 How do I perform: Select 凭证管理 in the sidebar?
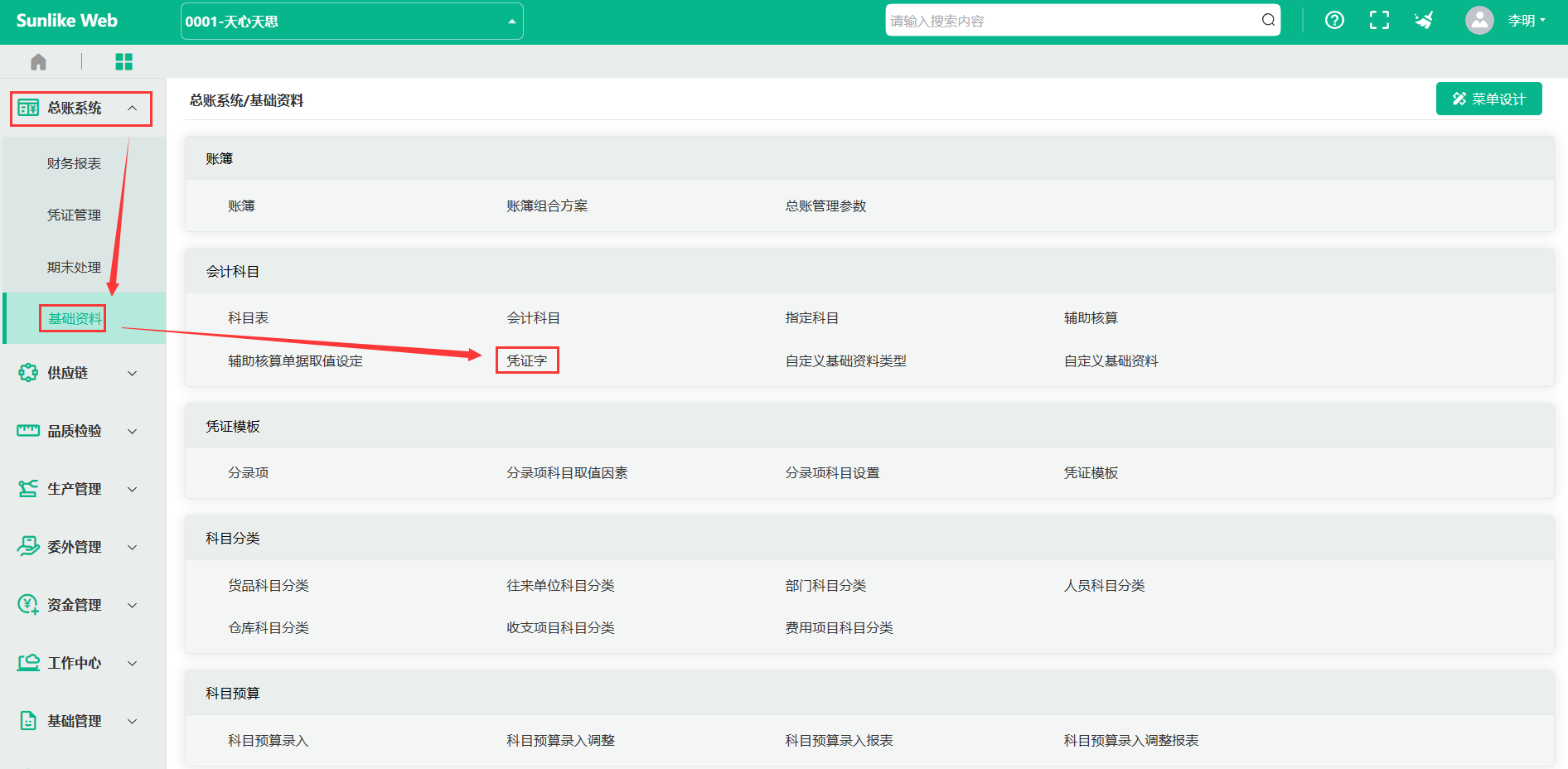coord(74,215)
